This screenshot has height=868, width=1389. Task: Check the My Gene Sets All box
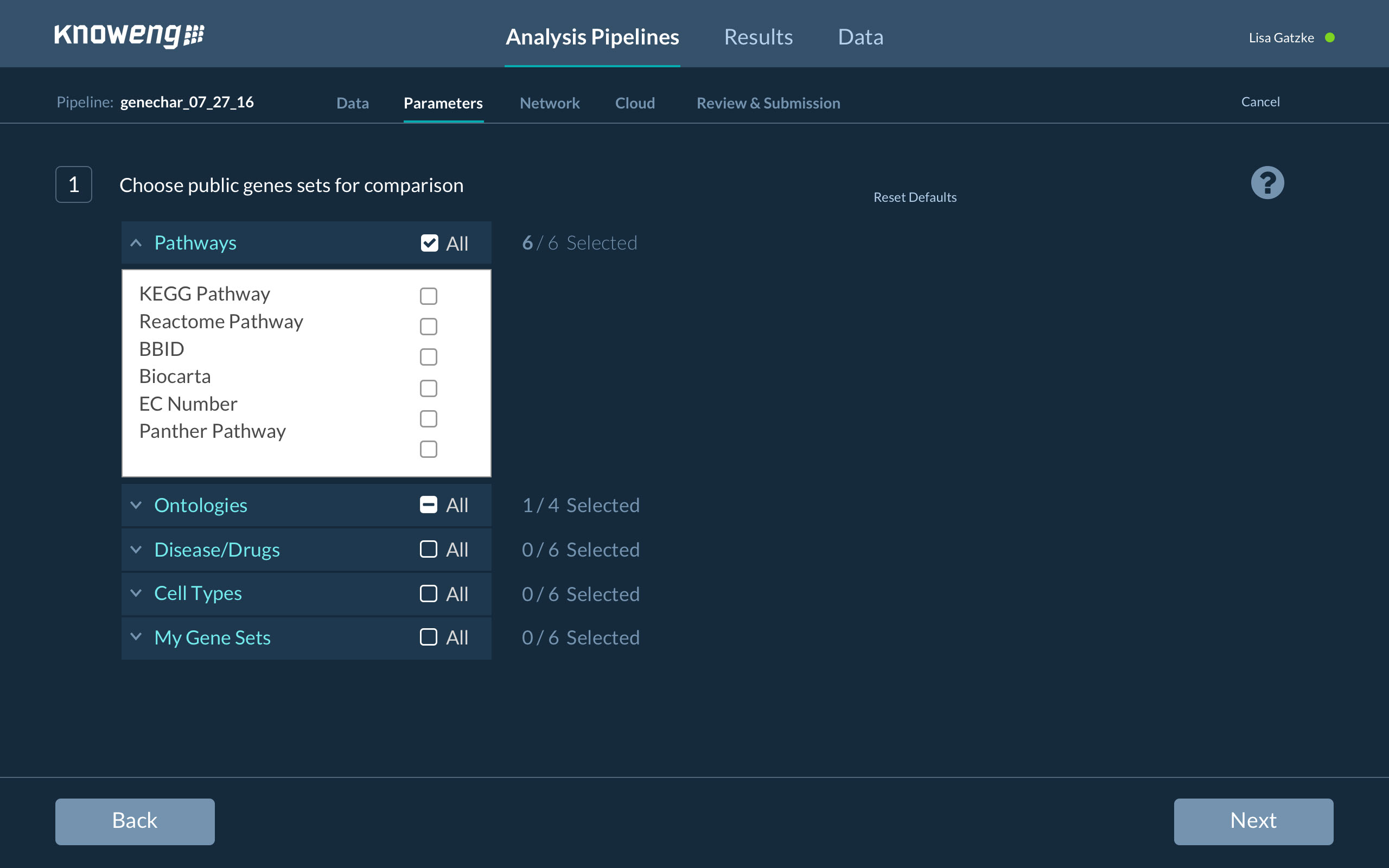(x=428, y=637)
